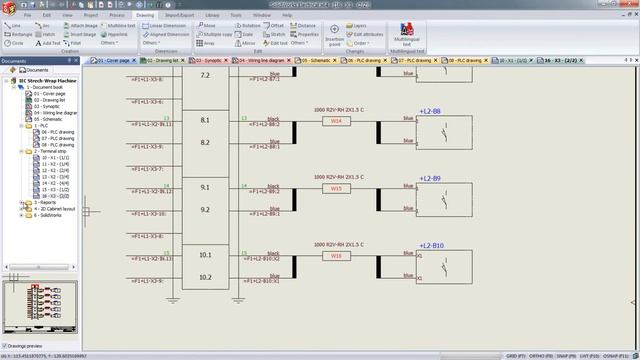Select the Rectangle tool
The image size is (640, 360).
pos(18,34)
